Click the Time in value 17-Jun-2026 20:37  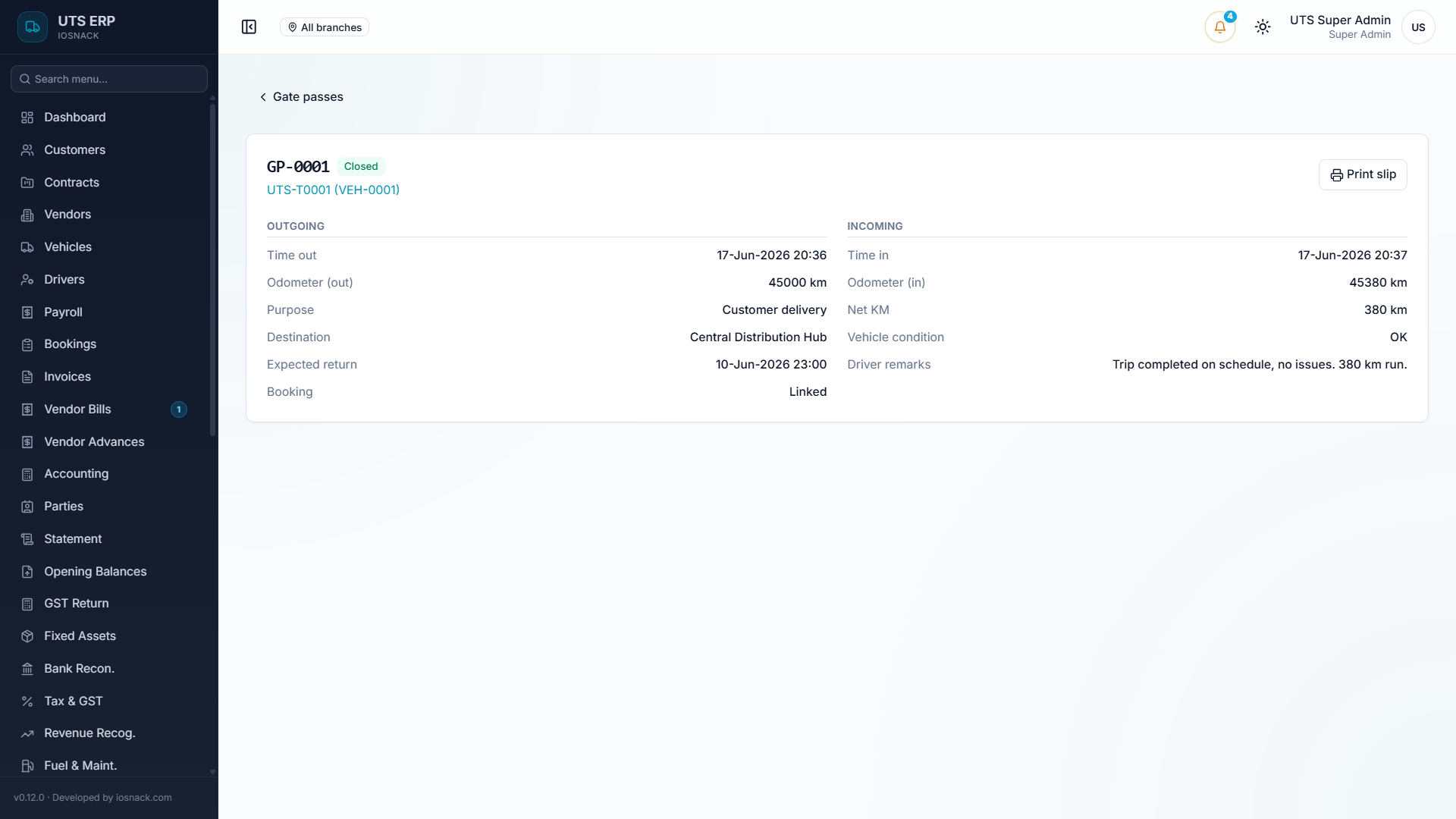(1352, 256)
